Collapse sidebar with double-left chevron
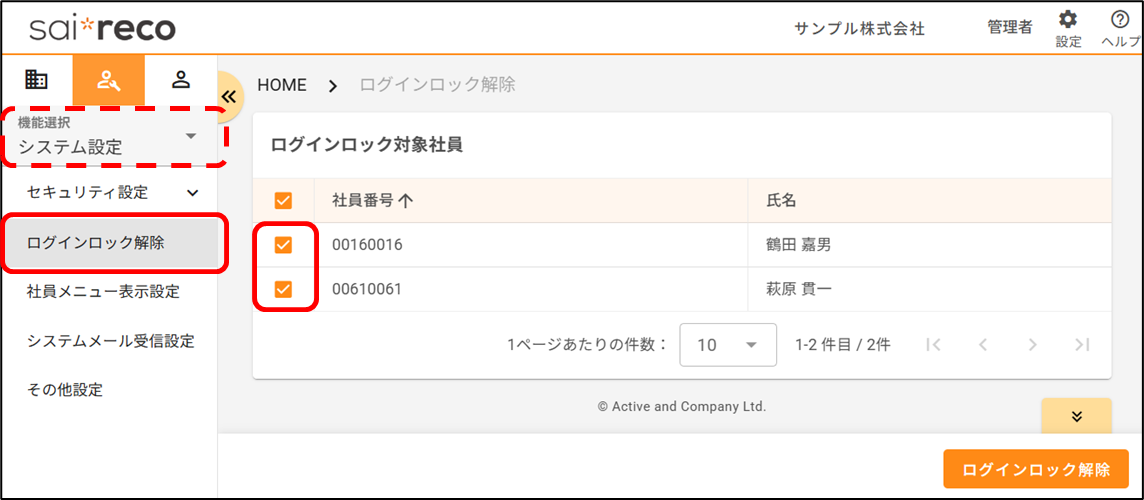This screenshot has height=500, width=1144. (x=228, y=97)
